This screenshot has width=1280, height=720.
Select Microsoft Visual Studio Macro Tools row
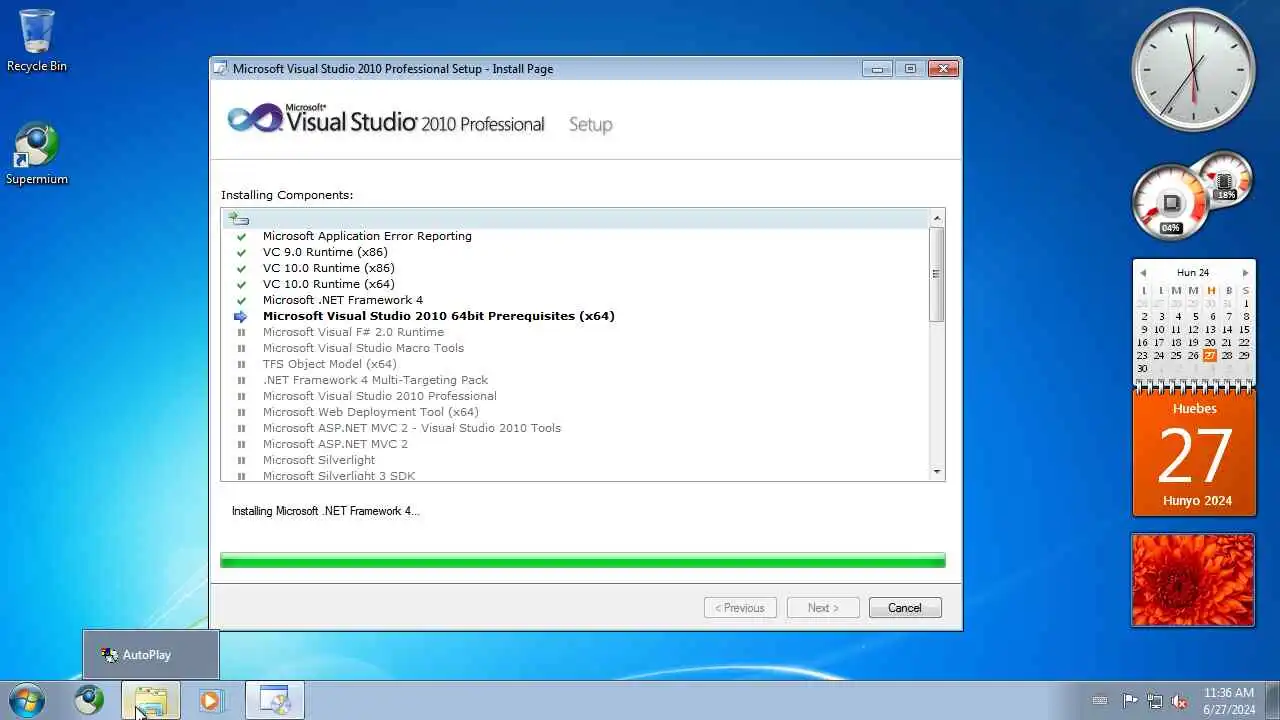coord(363,349)
